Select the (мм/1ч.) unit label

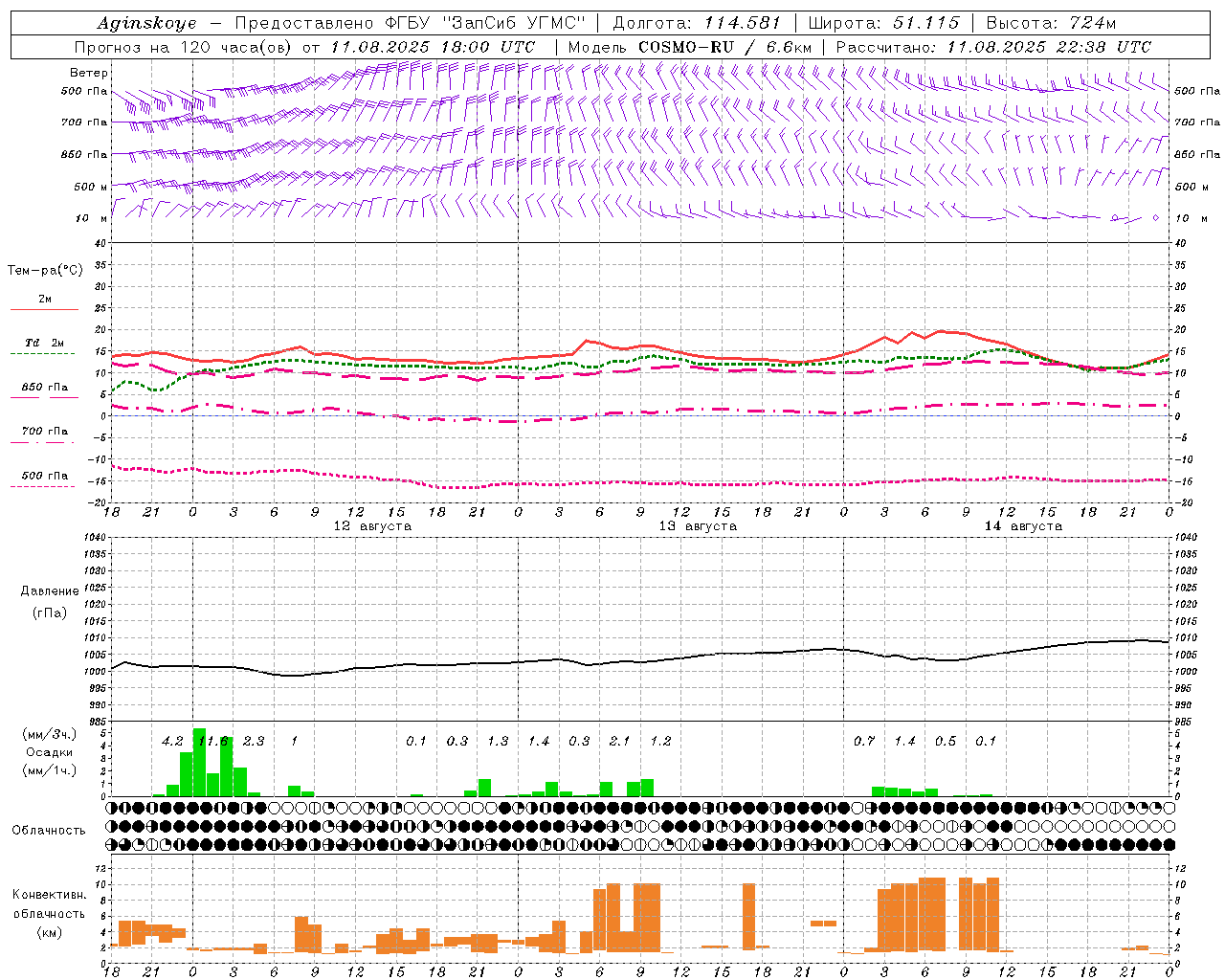pyautogui.click(x=49, y=770)
